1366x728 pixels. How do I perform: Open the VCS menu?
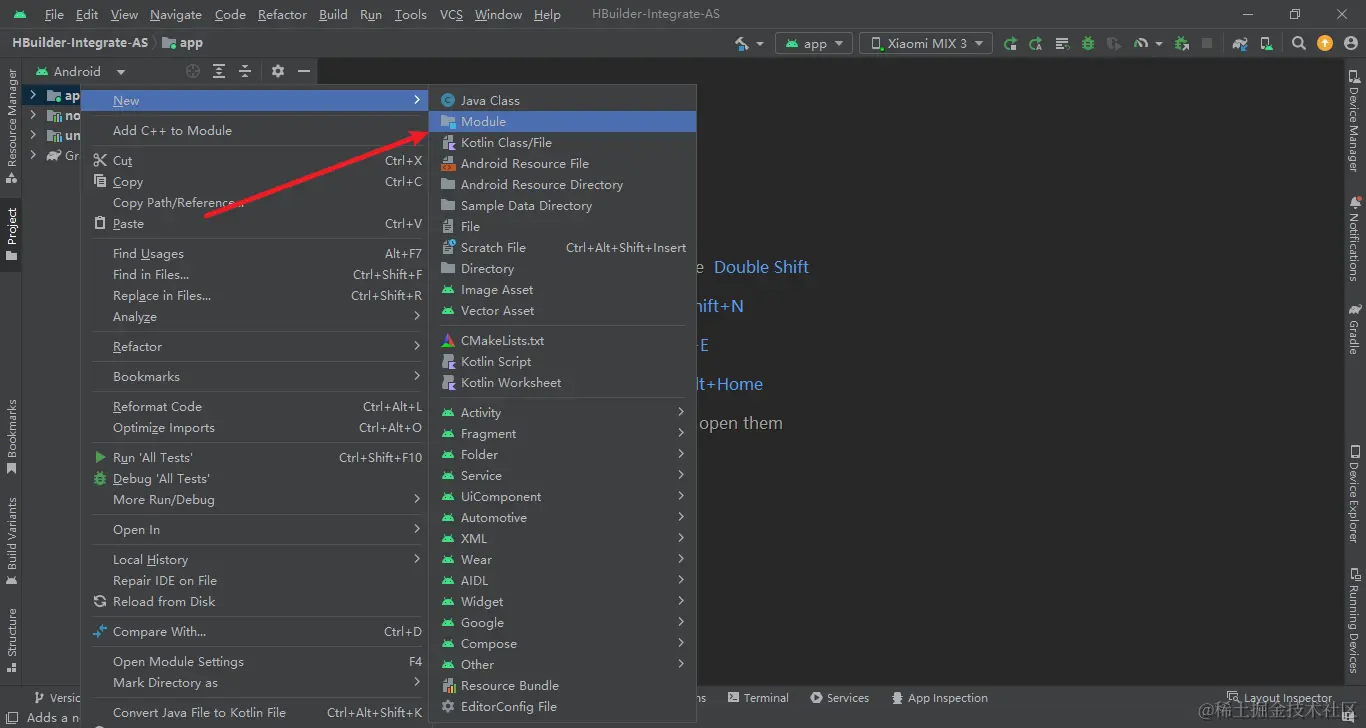[x=451, y=14]
